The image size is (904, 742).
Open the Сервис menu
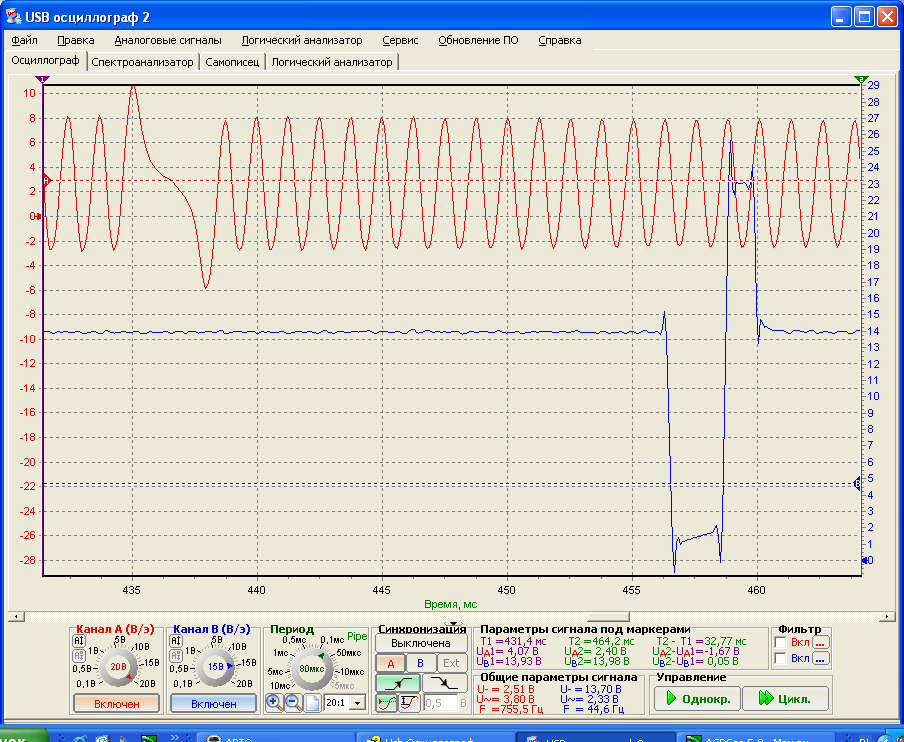point(400,40)
